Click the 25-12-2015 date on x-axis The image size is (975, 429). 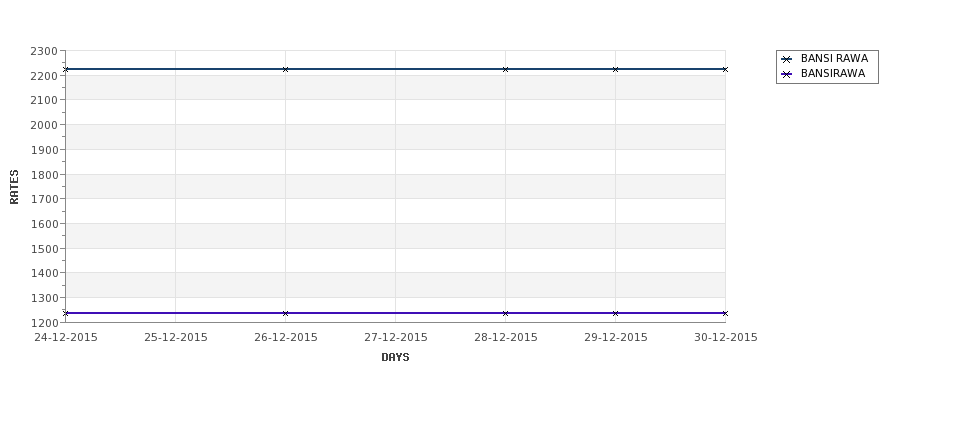[176, 338]
